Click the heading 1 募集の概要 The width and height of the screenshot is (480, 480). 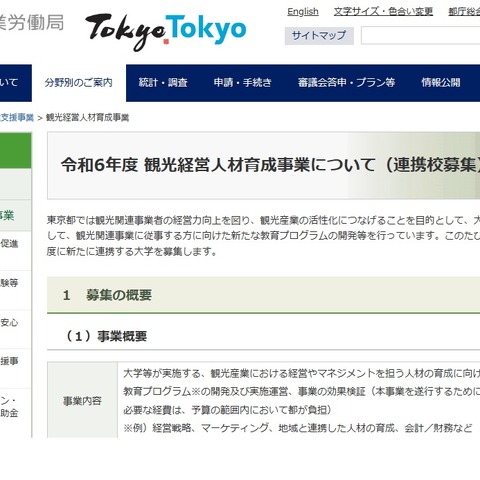107,295
